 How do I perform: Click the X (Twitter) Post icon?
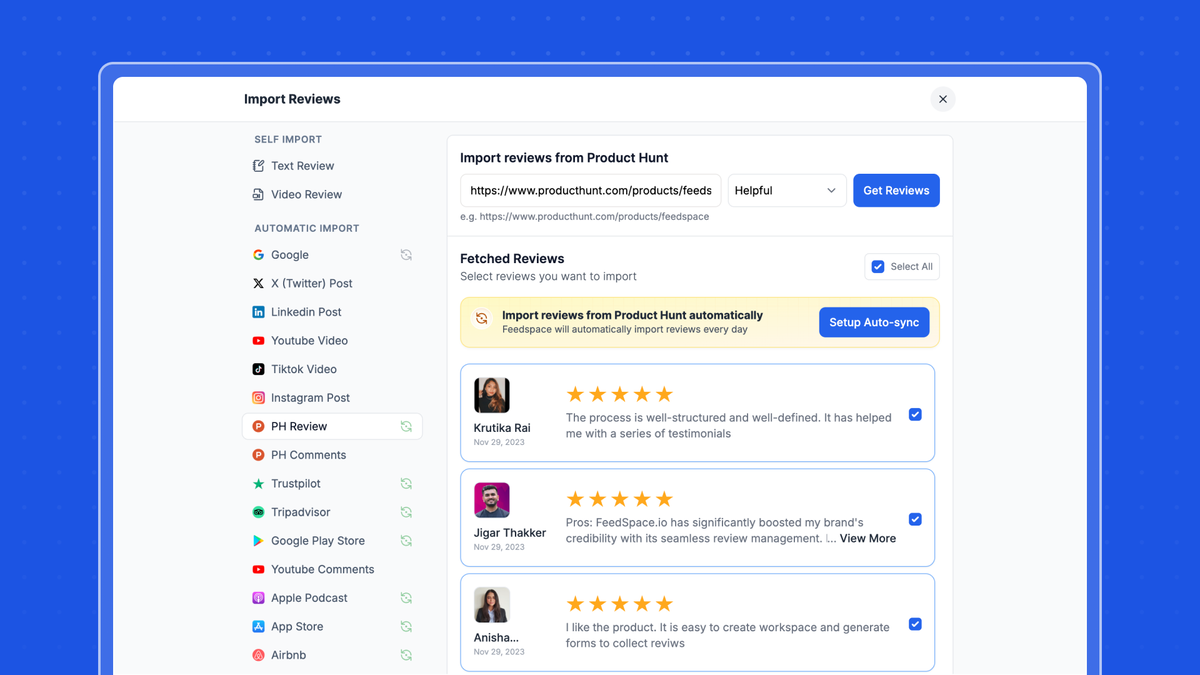point(259,283)
